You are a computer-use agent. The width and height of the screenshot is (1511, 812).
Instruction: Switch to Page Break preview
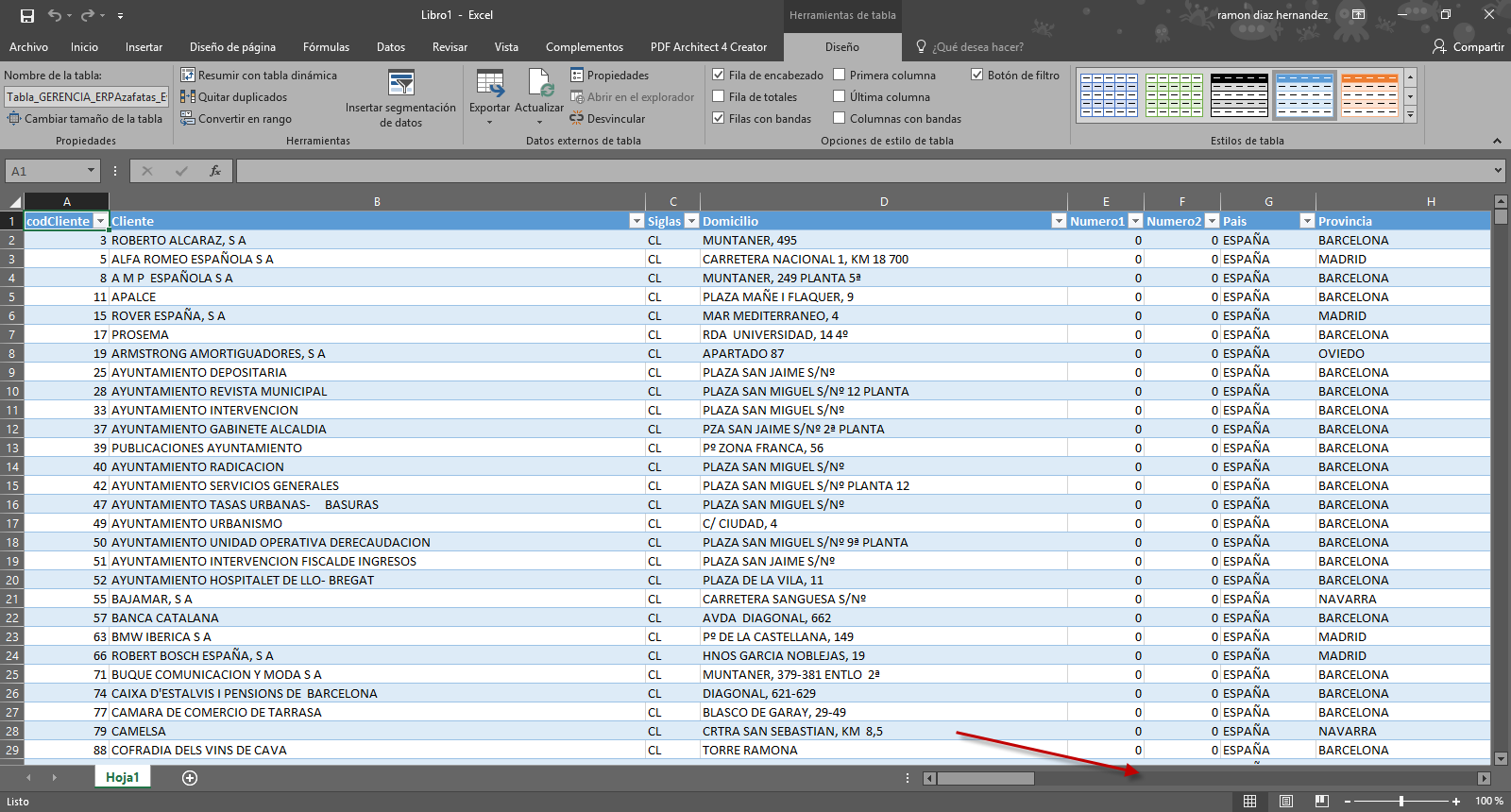[x=1321, y=801]
